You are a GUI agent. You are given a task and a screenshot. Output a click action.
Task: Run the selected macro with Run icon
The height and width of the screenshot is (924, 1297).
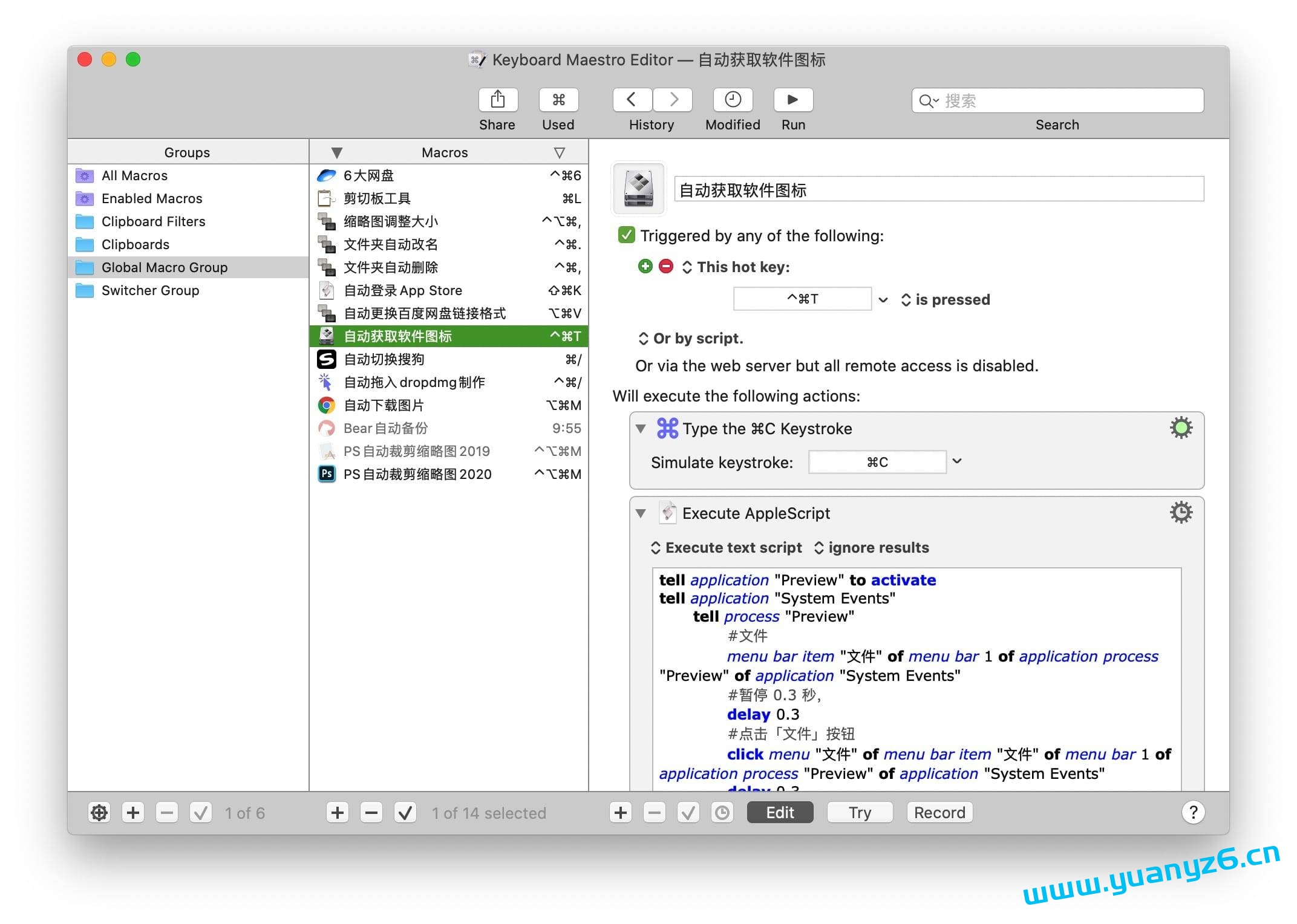pos(792,100)
